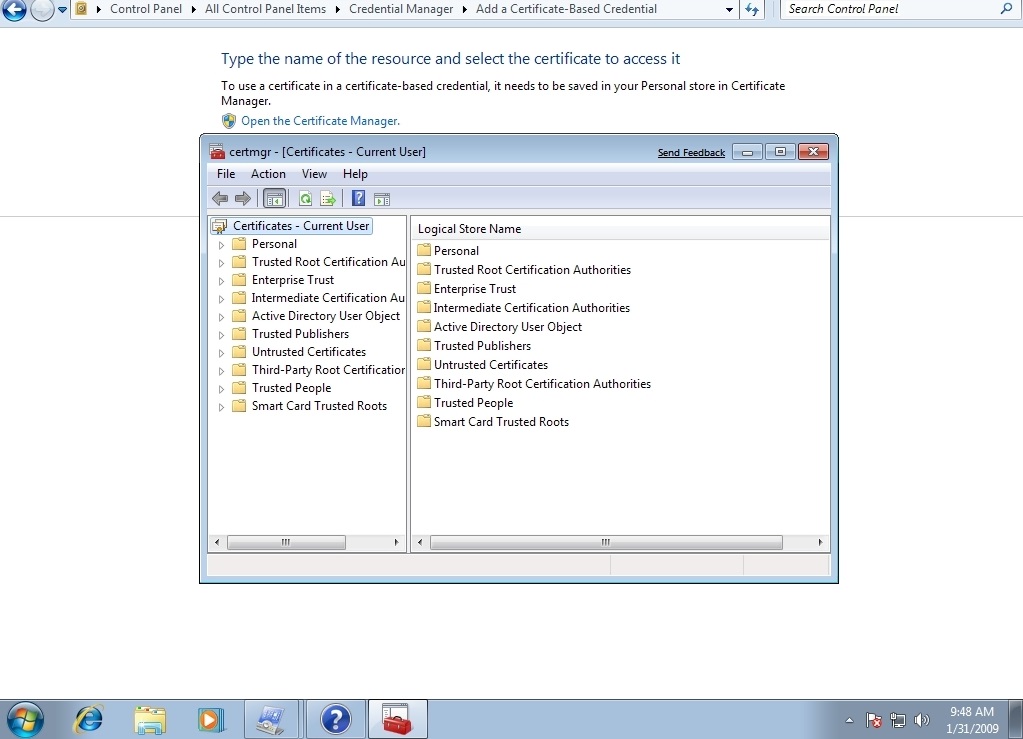Open Internet Explorer from the taskbar
The height and width of the screenshot is (739, 1023).
pos(89,718)
